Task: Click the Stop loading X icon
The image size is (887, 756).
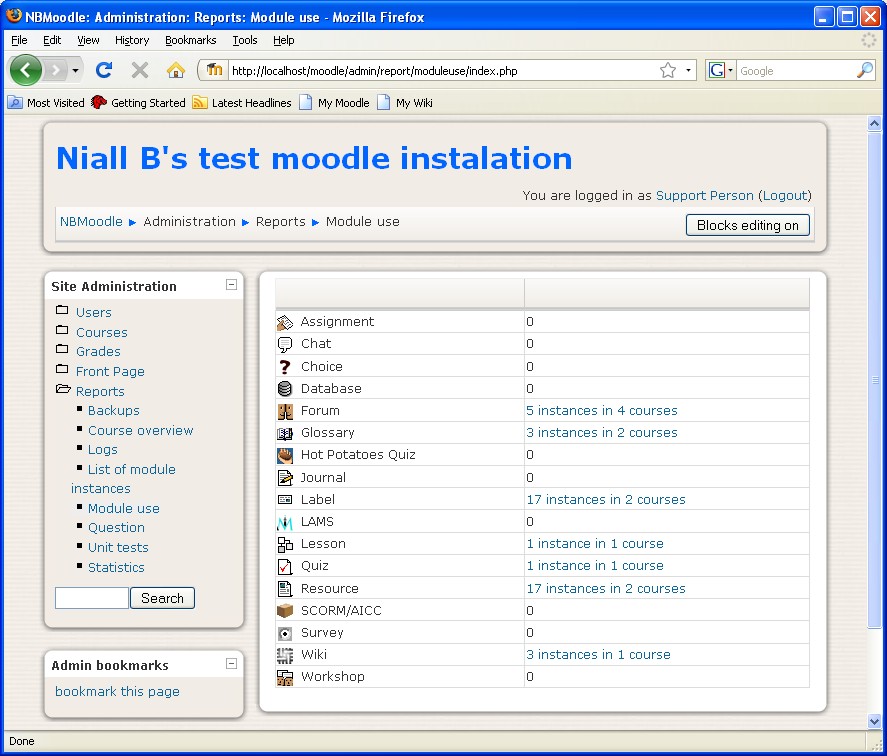Action: pyautogui.click(x=140, y=70)
